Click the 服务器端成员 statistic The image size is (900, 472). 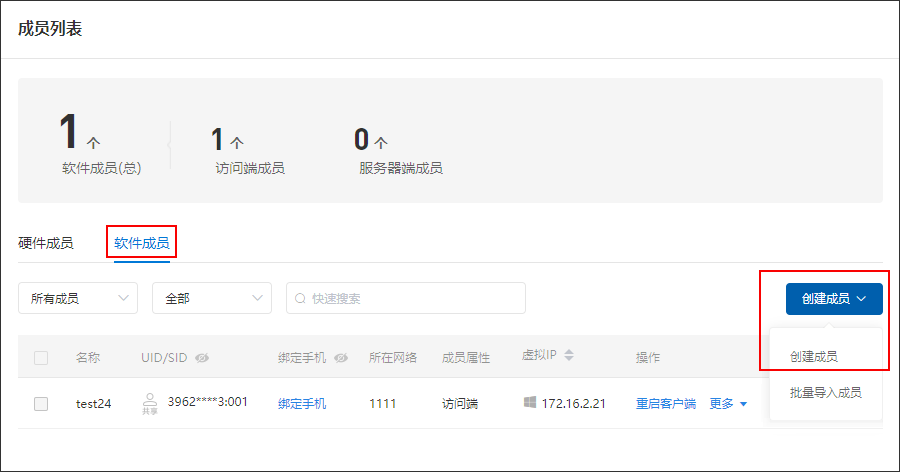[400, 150]
